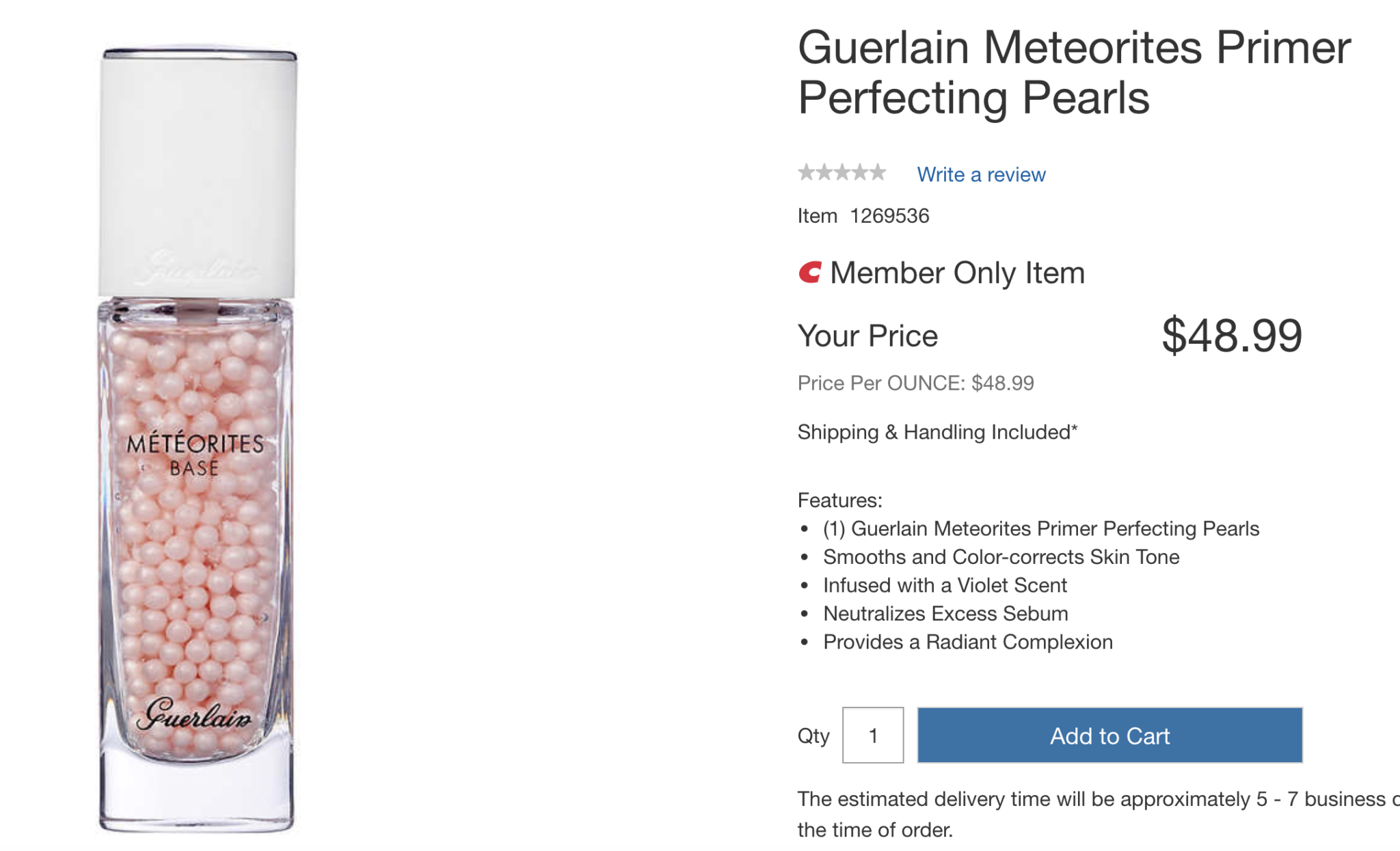This screenshot has height=851, width=1400.
Task: Click the red Costco member logo icon
Action: 810,273
